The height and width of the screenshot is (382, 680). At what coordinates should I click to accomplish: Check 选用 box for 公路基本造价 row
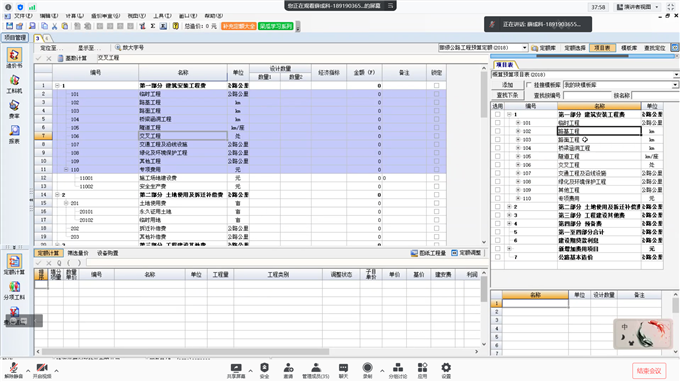tap(497, 257)
